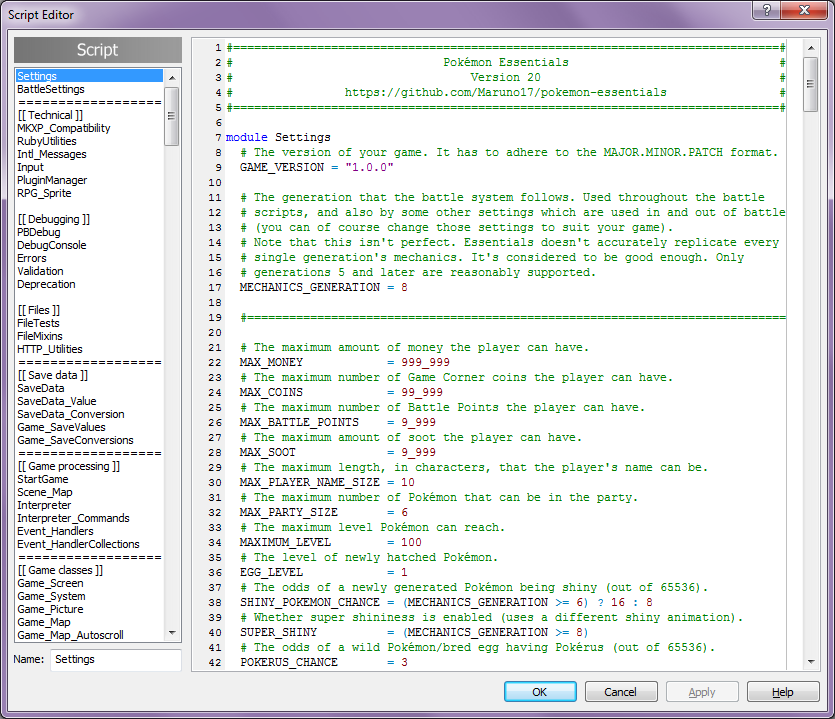Click the code editor vertical scrollbar thumb

pyautogui.click(x=810, y=83)
